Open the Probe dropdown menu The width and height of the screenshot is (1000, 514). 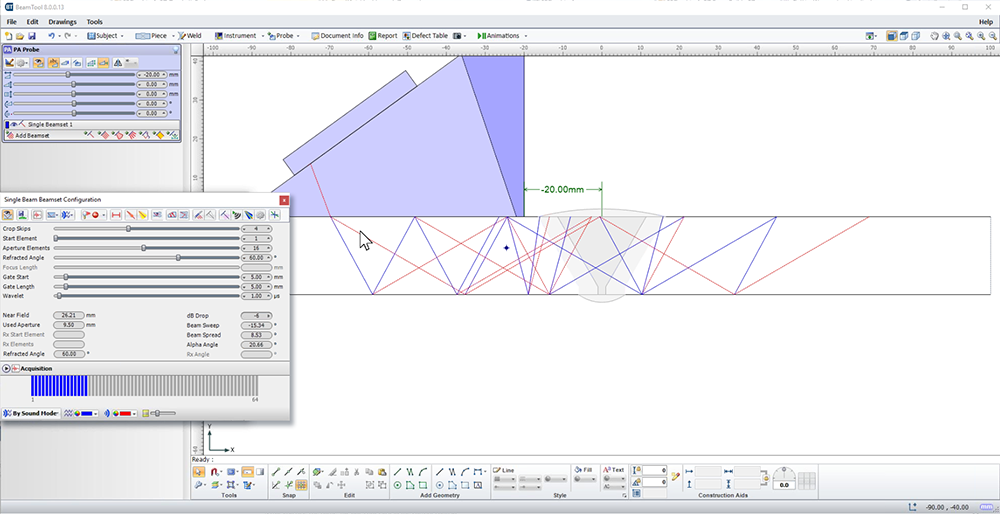298,36
